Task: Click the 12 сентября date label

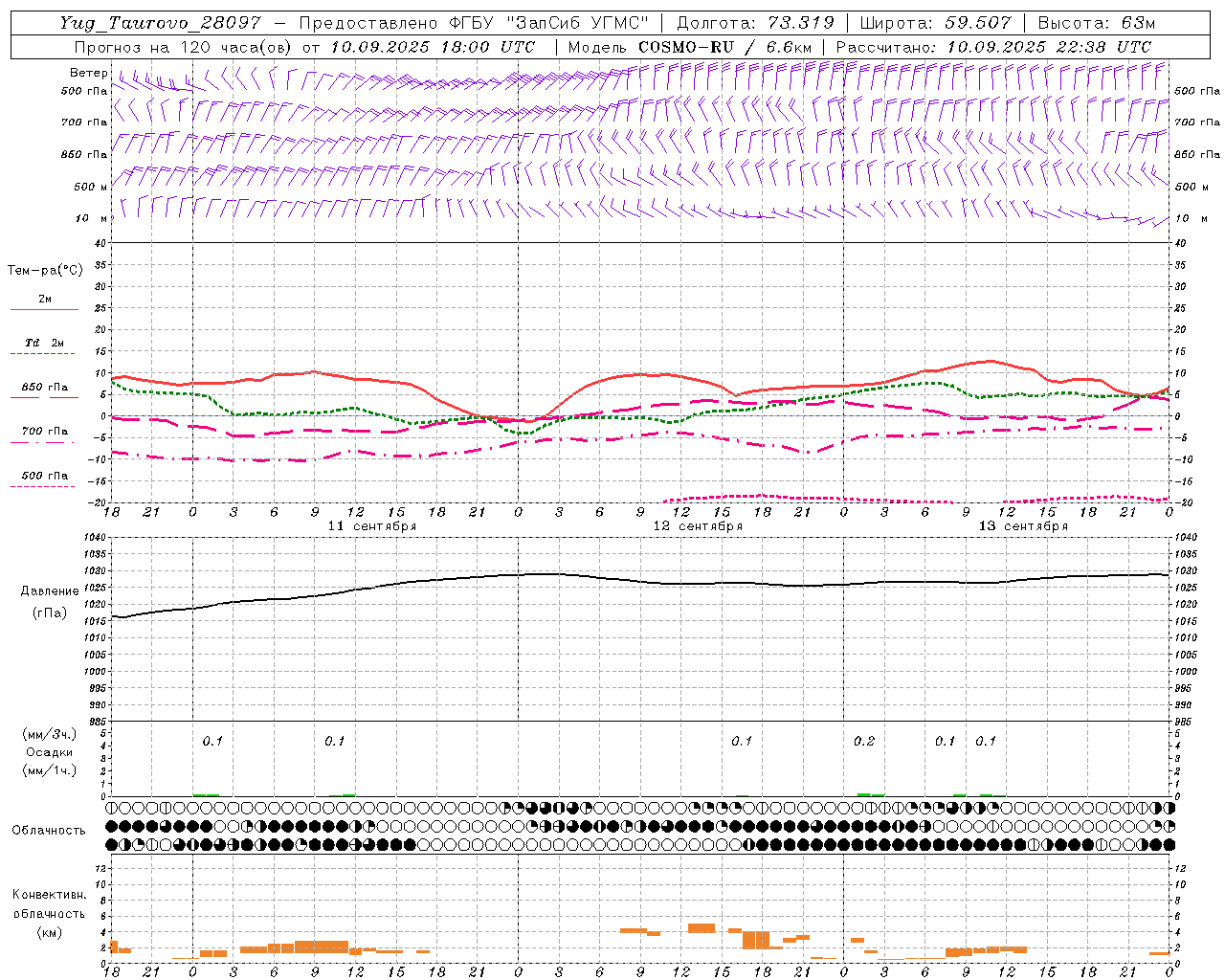Action: 698,526
